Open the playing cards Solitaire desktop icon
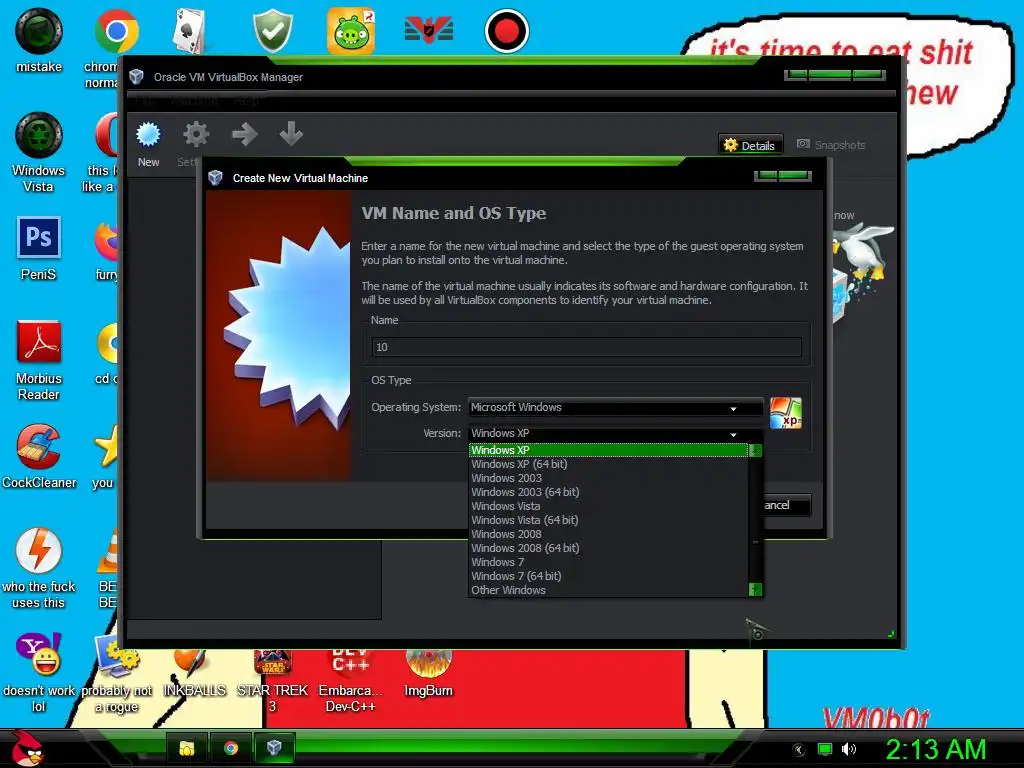 pyautogui.click(x=189, y=31)
